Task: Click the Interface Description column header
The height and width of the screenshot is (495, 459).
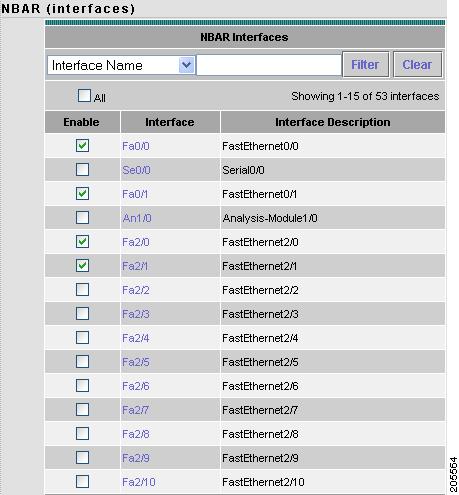Action: [333, 122]
